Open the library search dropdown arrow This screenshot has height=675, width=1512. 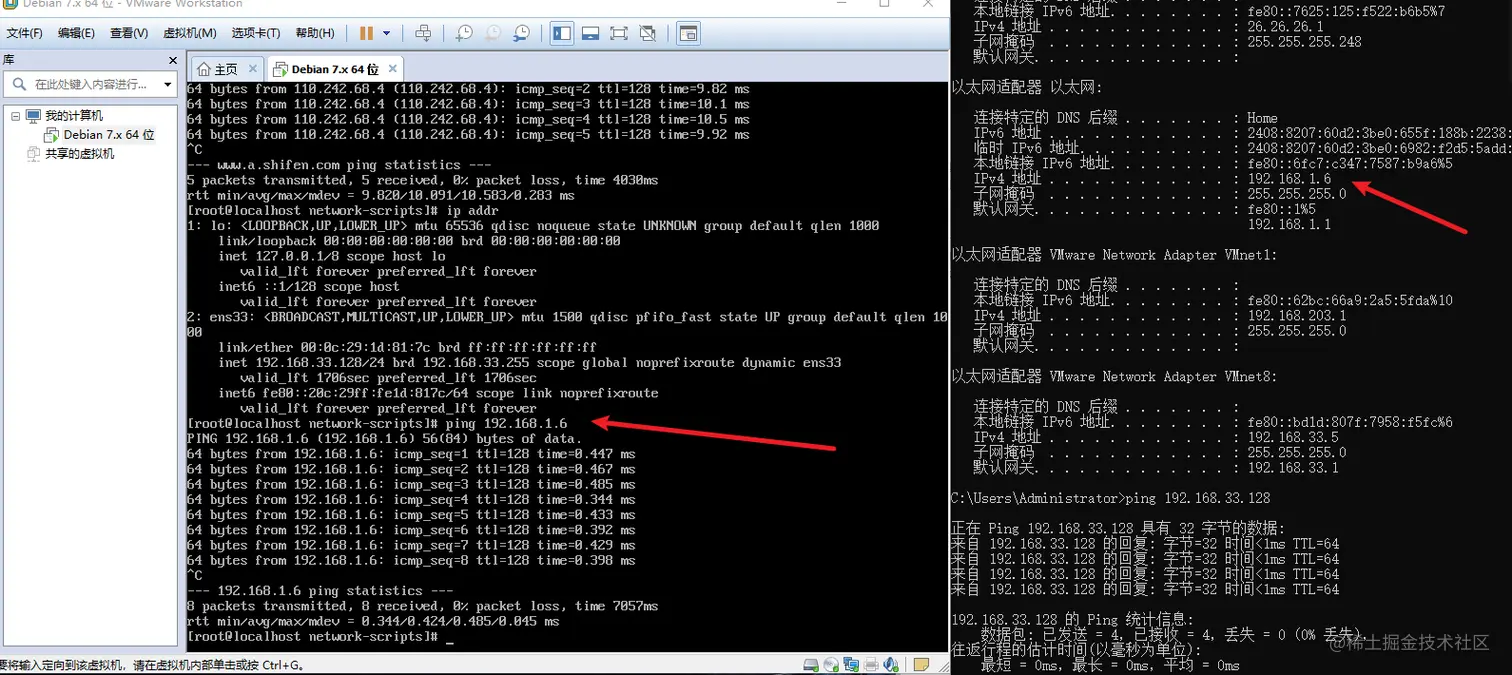pyautogui.click(x=167, y=85)
